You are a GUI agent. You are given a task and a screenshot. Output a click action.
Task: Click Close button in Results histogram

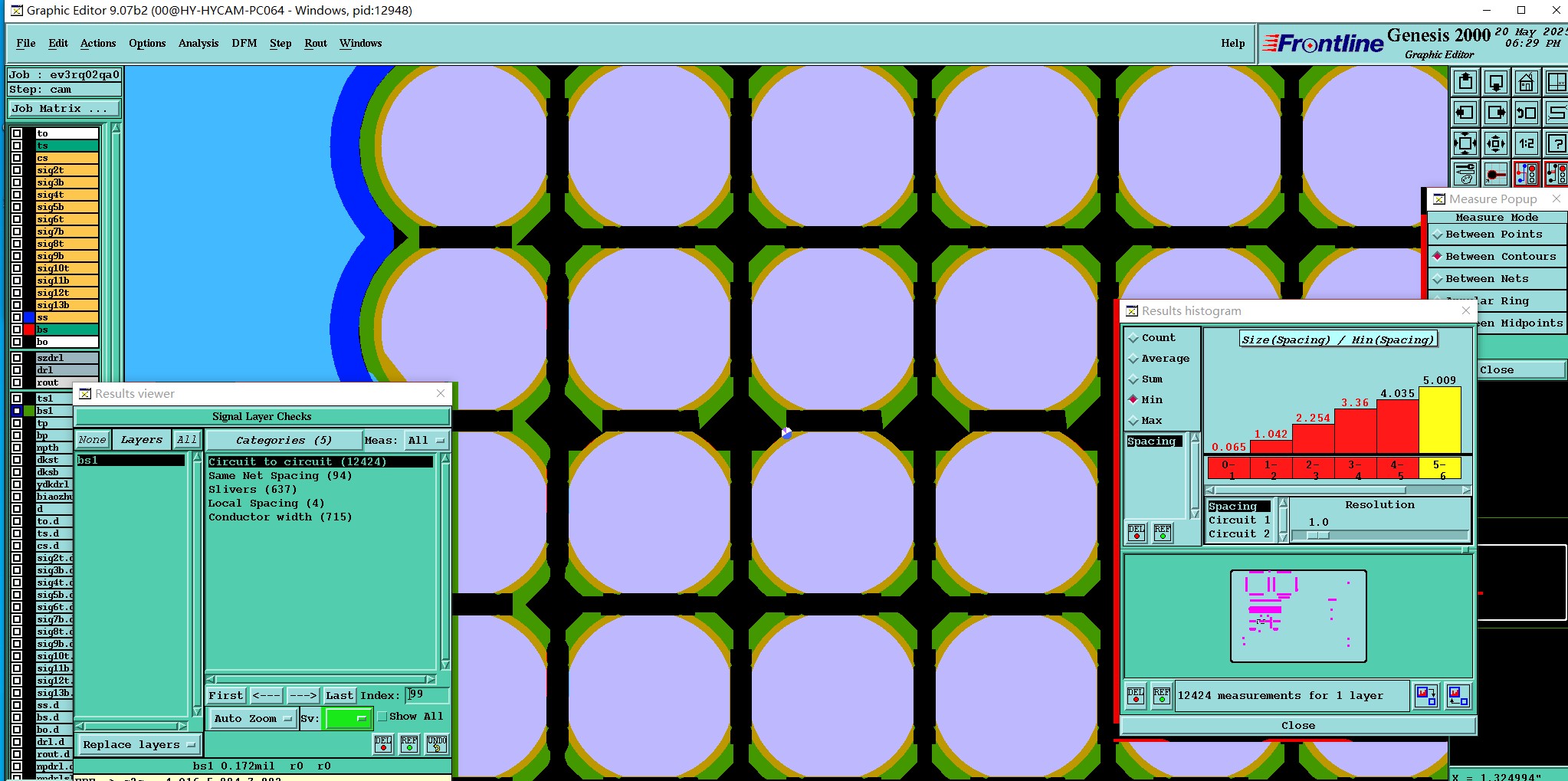(1298, 726)
